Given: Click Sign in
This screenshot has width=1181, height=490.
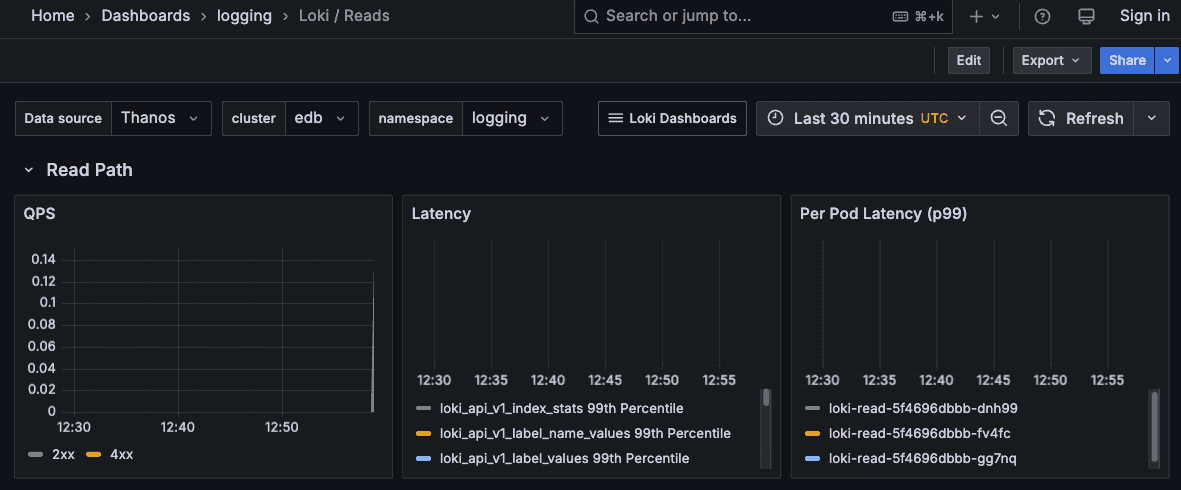Looking at the screenshot, I should coord(1144,16).
